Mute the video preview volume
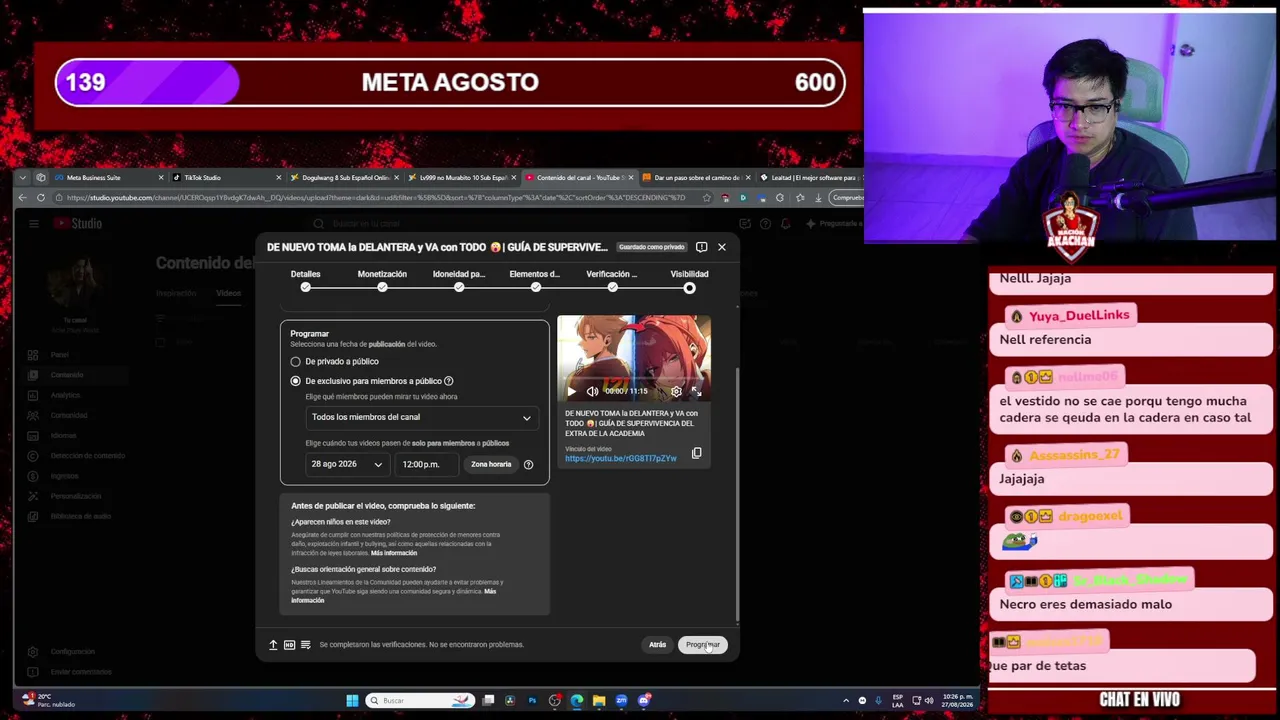1280x720 pixels. click(592, 391)
